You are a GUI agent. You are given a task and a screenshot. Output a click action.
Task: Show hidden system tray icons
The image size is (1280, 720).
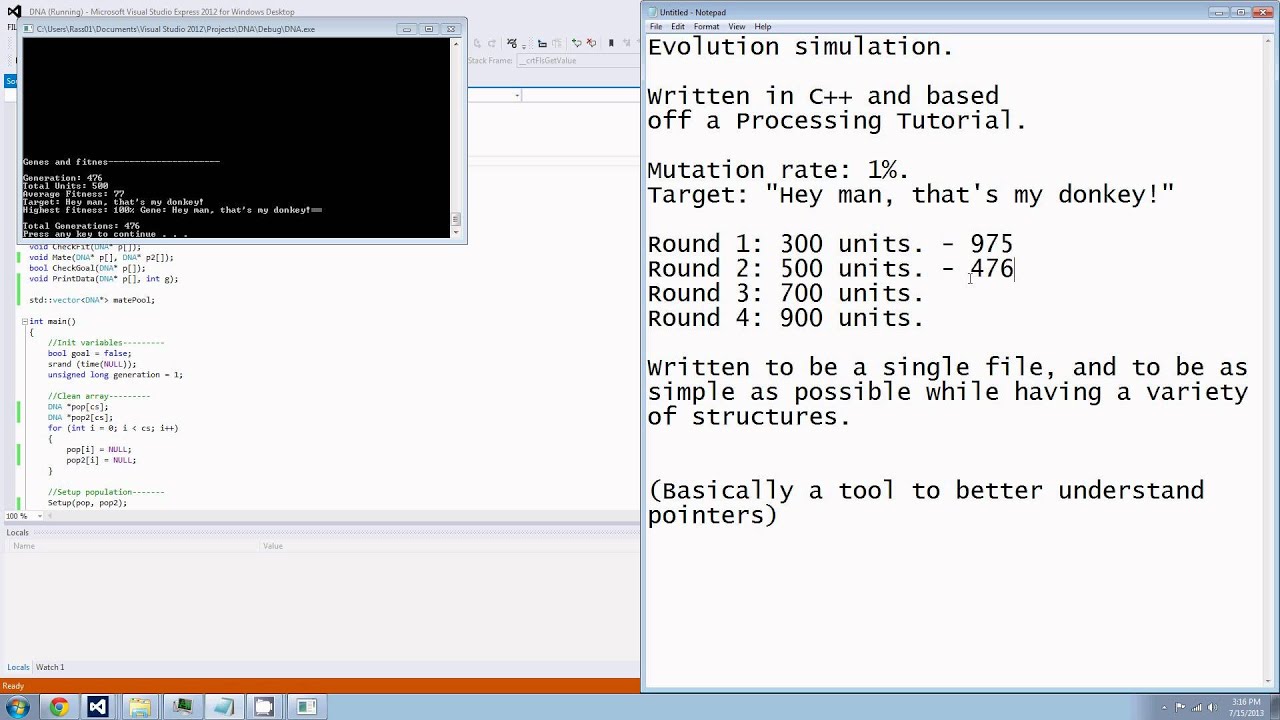pos(1165,707)
